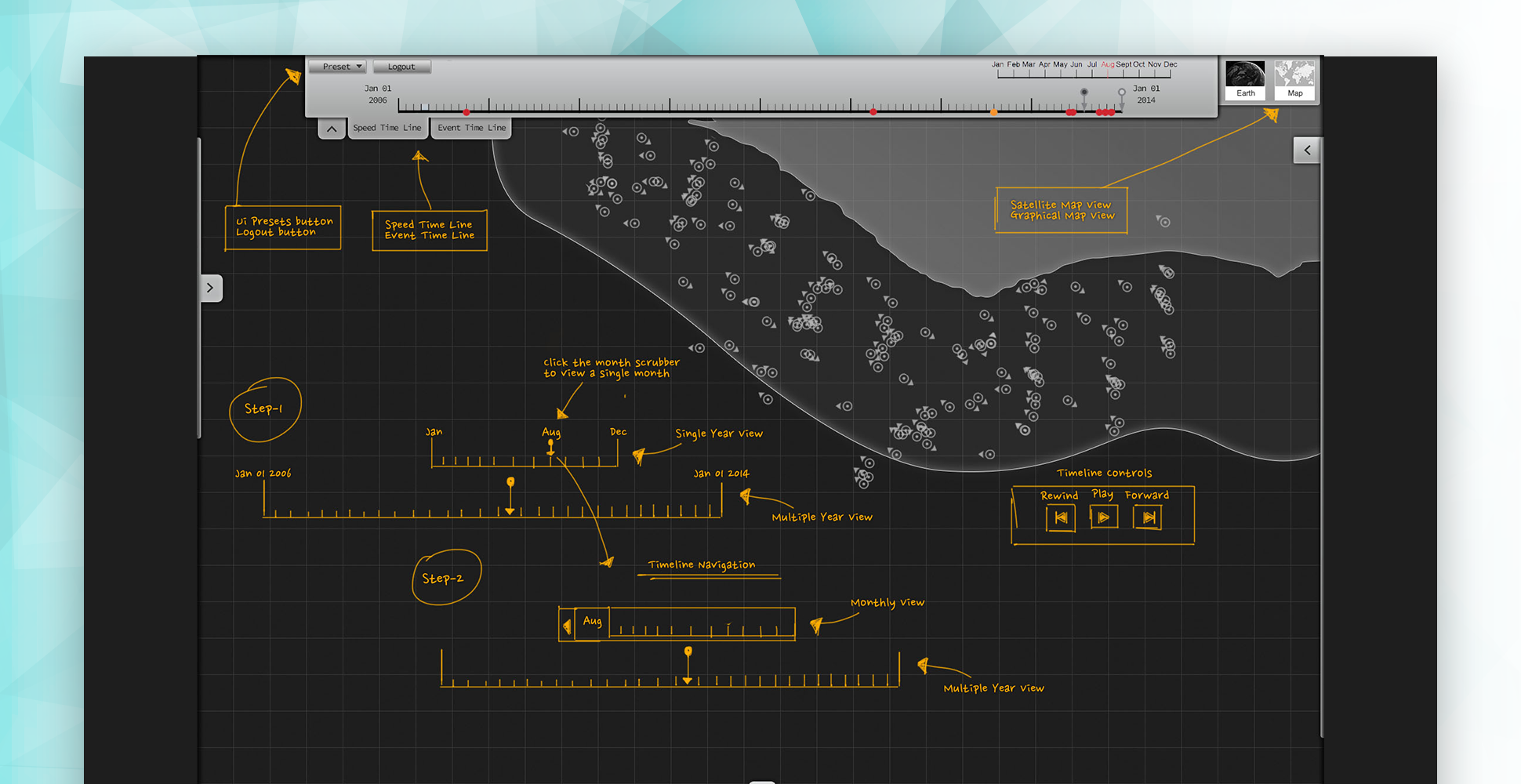Image resolution: width=1521 pixels, height=784 pixels.
Task: Click the Aug month on month scrubber
Action: click(1107, 65)
